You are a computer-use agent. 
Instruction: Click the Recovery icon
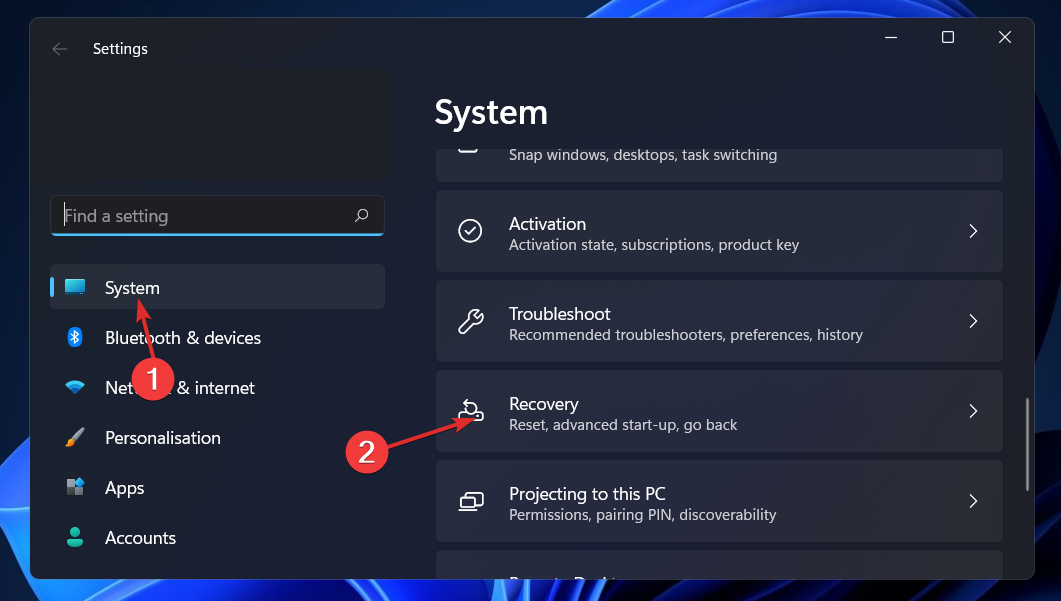coord(470,411)
